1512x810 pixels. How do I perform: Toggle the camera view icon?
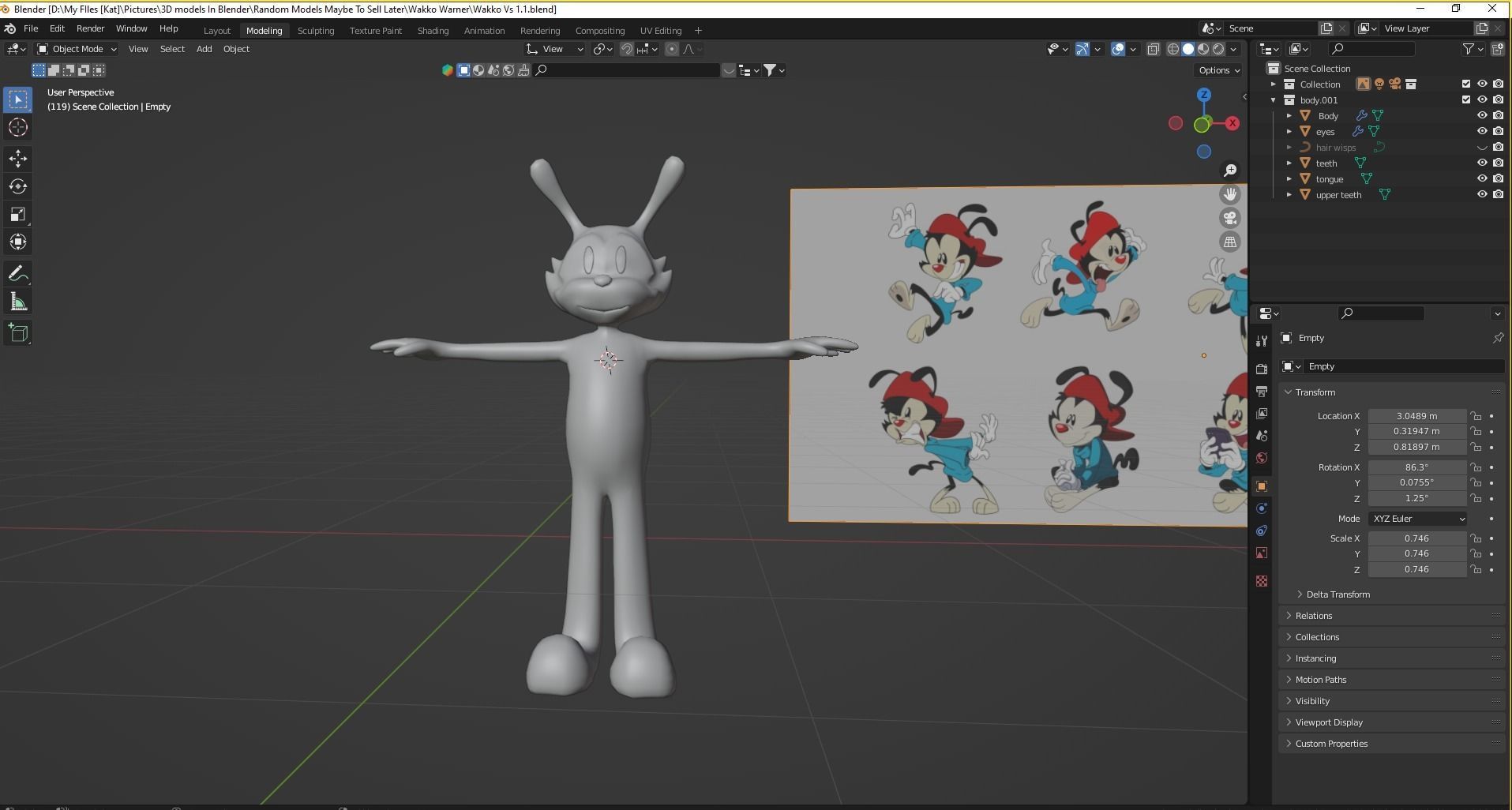click(x=1229, y=218)
